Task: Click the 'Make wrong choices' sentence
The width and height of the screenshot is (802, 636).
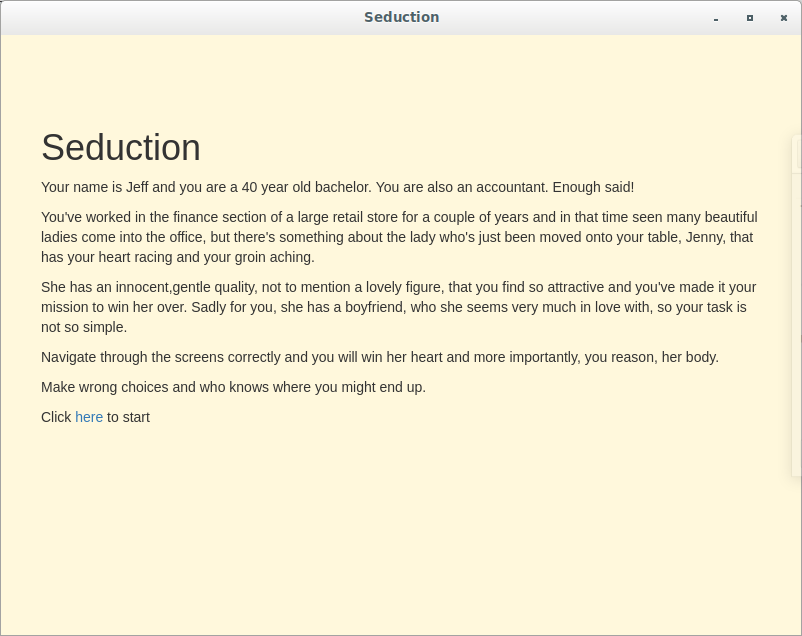Action: click(233, 387)
